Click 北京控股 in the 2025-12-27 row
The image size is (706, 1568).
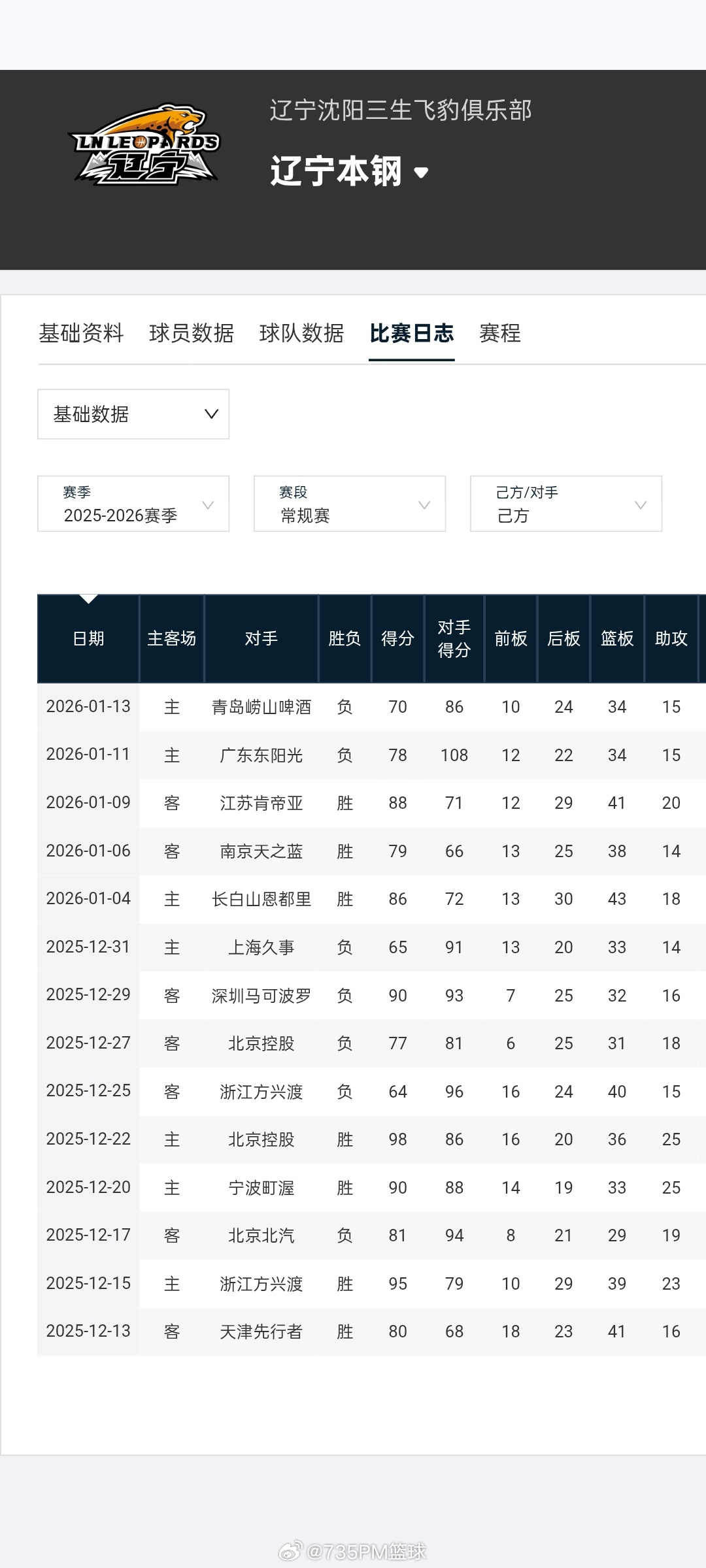click(x=261, y=1043)
